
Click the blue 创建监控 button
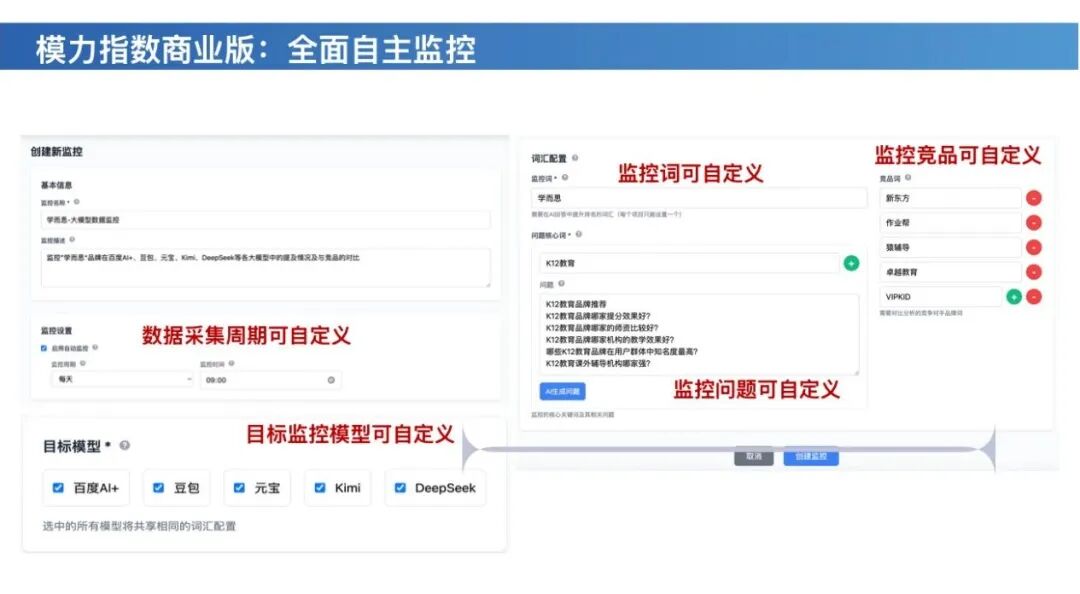tap(811, 457)
